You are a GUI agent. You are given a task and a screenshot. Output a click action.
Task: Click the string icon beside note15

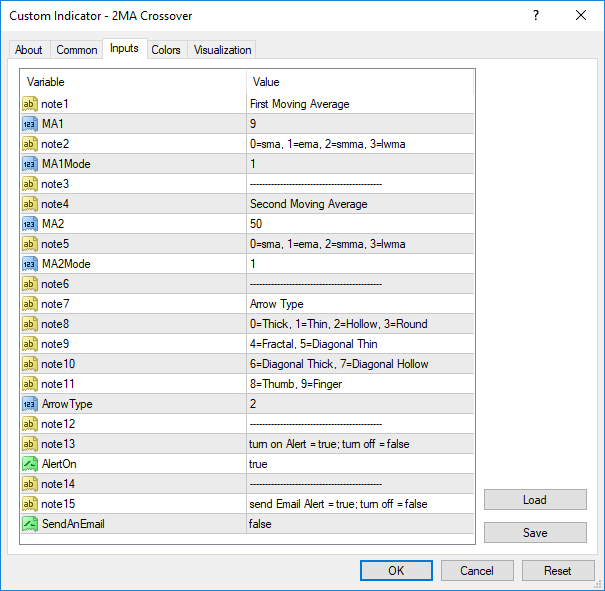30,504
